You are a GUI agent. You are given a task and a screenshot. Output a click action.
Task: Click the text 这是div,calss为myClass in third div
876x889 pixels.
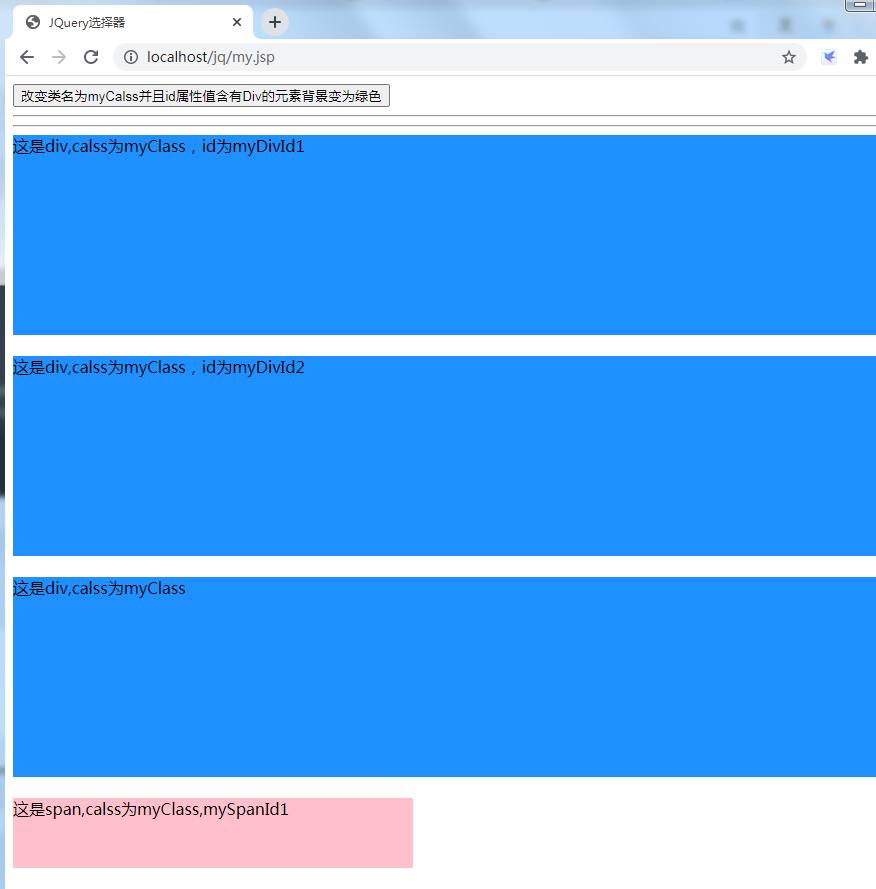coord(99,589)
